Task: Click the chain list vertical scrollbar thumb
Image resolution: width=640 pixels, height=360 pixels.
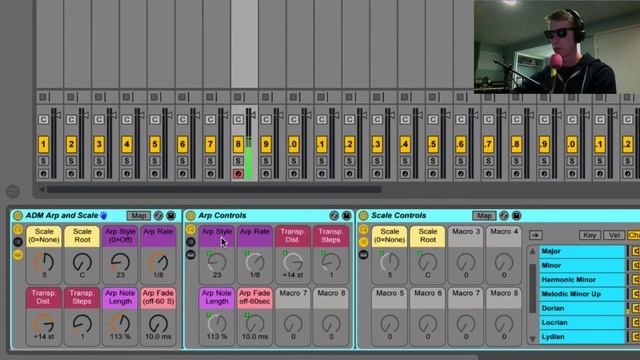Action: [x=533, y=288]
